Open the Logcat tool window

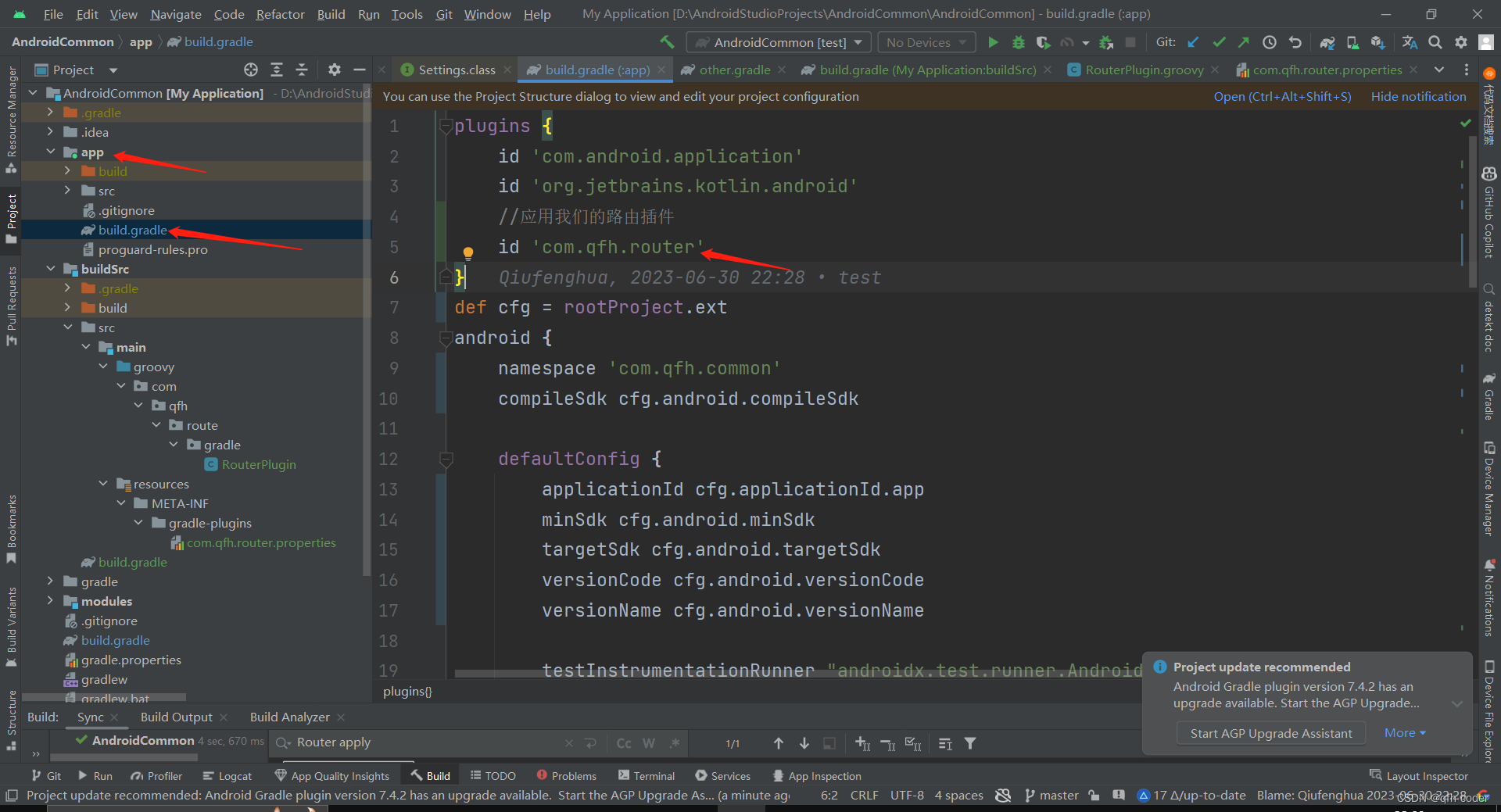coord(227,776)
